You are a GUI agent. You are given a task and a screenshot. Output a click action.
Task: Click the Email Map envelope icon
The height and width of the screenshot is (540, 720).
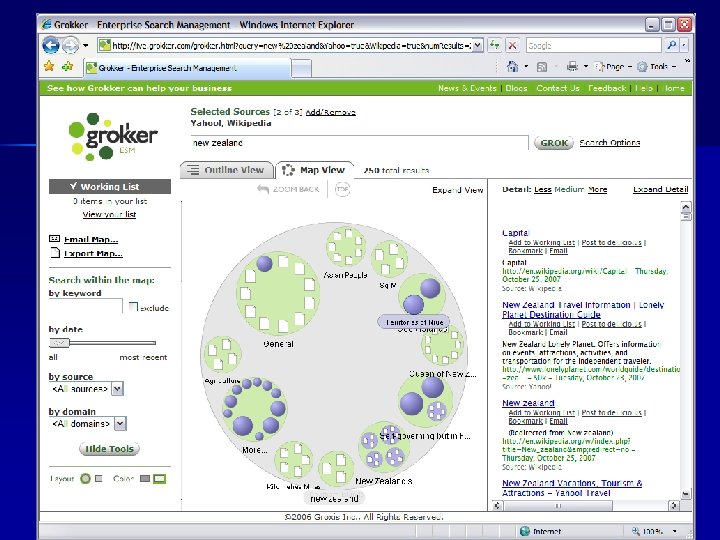(54, 239)
